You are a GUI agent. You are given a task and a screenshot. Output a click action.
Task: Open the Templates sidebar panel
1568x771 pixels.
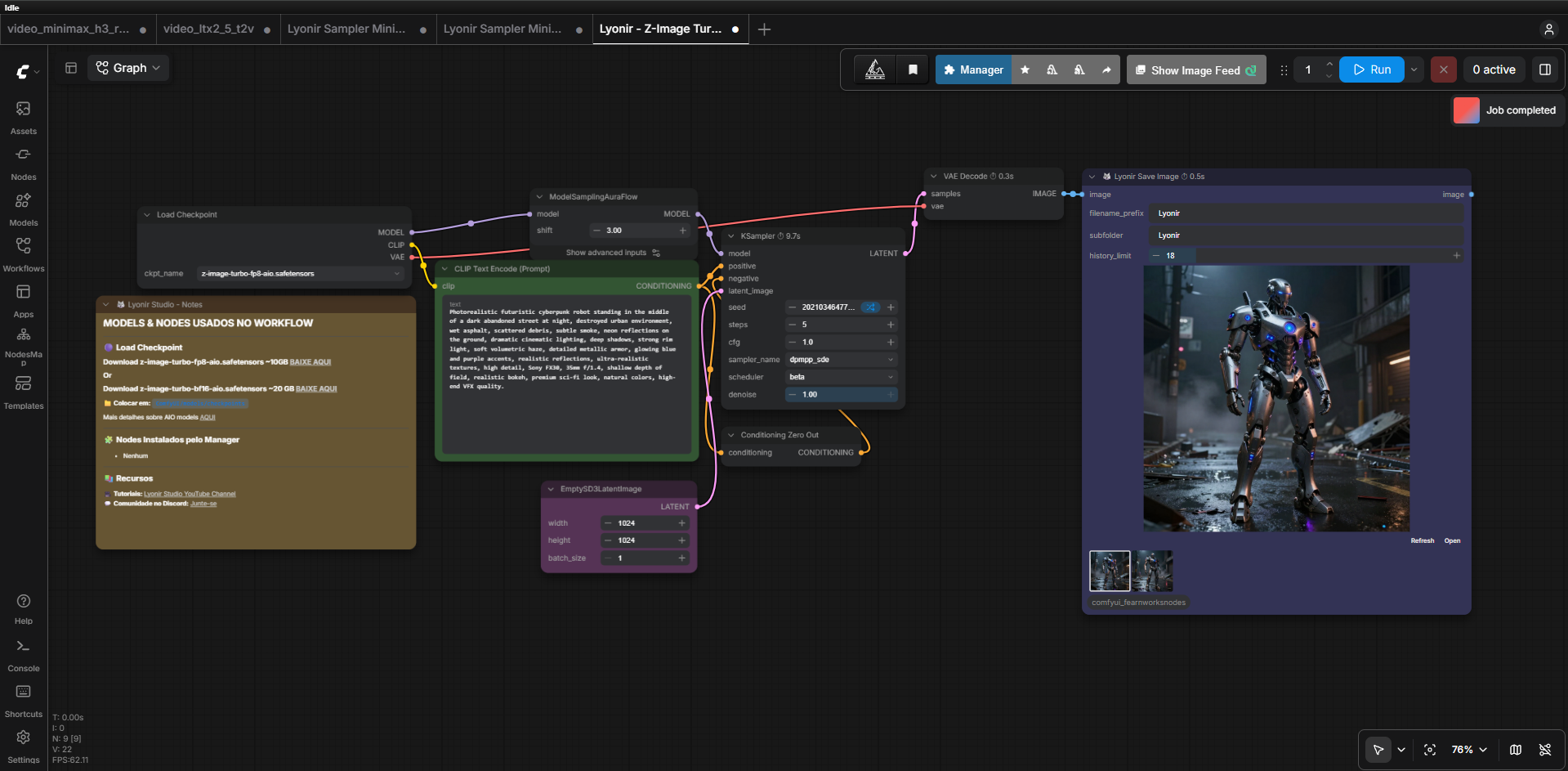click(x=24, y=392)
